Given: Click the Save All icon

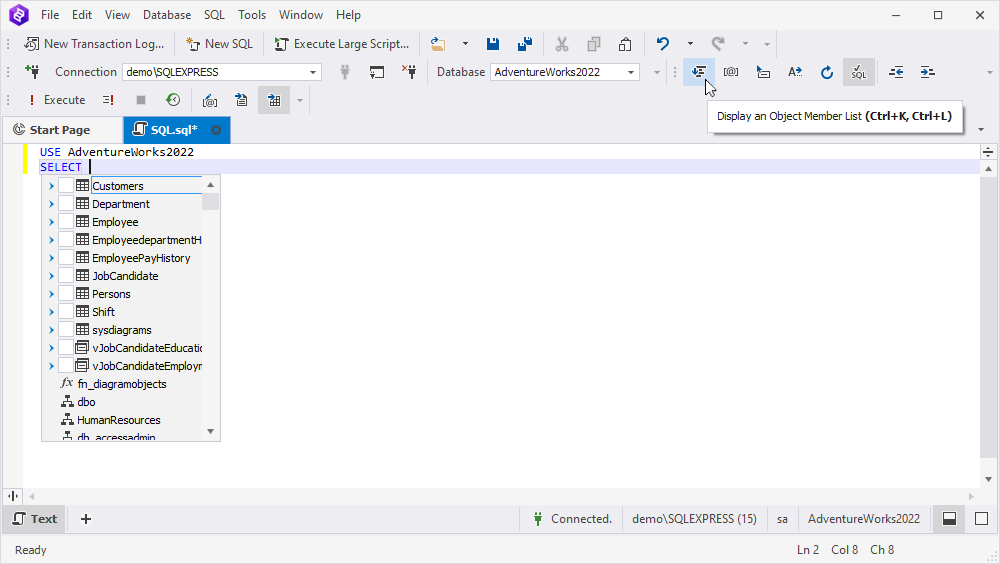Looking at the screenshot, I should (x=525, y=44).
